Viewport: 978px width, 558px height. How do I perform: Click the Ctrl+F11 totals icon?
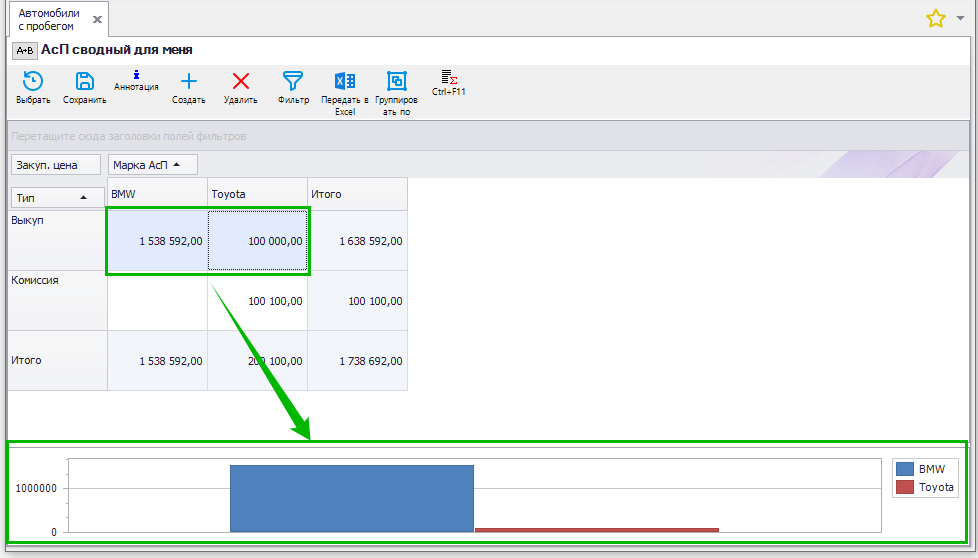449,78
